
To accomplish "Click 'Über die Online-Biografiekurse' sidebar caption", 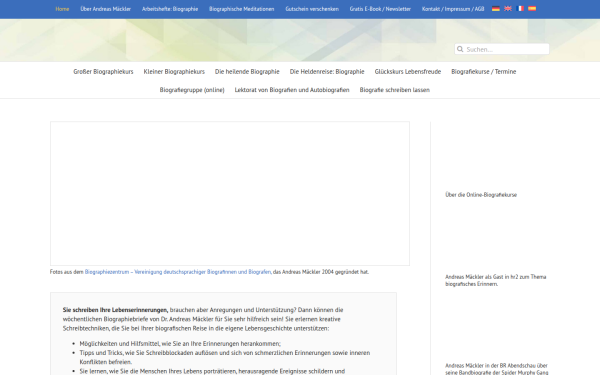I will pyautogui.click(x=481, y=195).
